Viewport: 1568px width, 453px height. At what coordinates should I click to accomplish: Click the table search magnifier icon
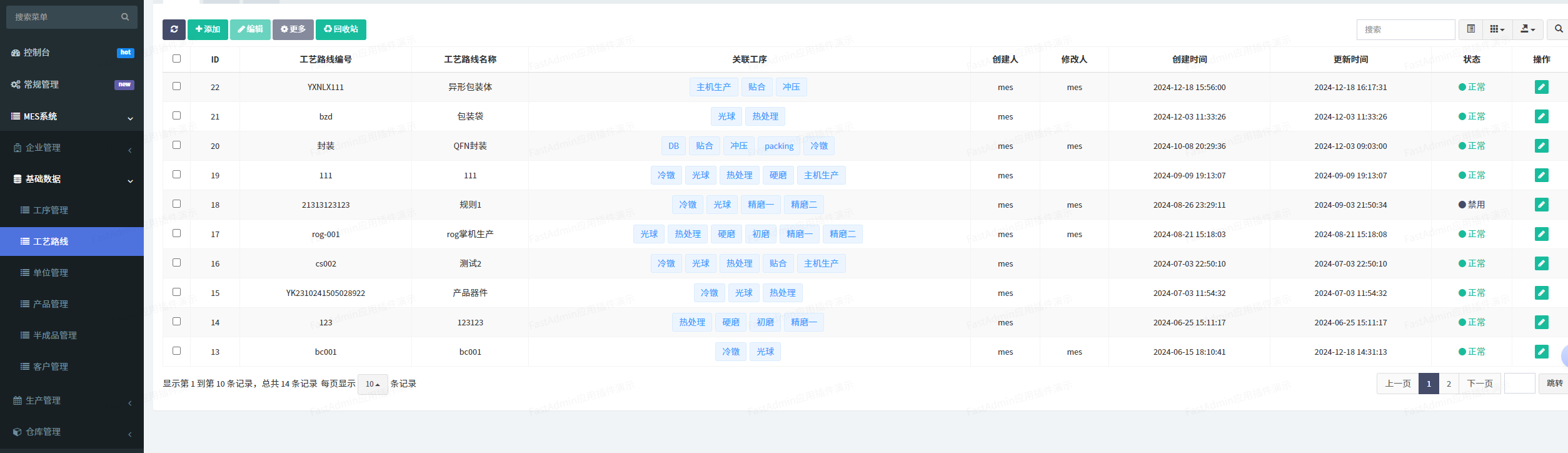(1558, 29)
